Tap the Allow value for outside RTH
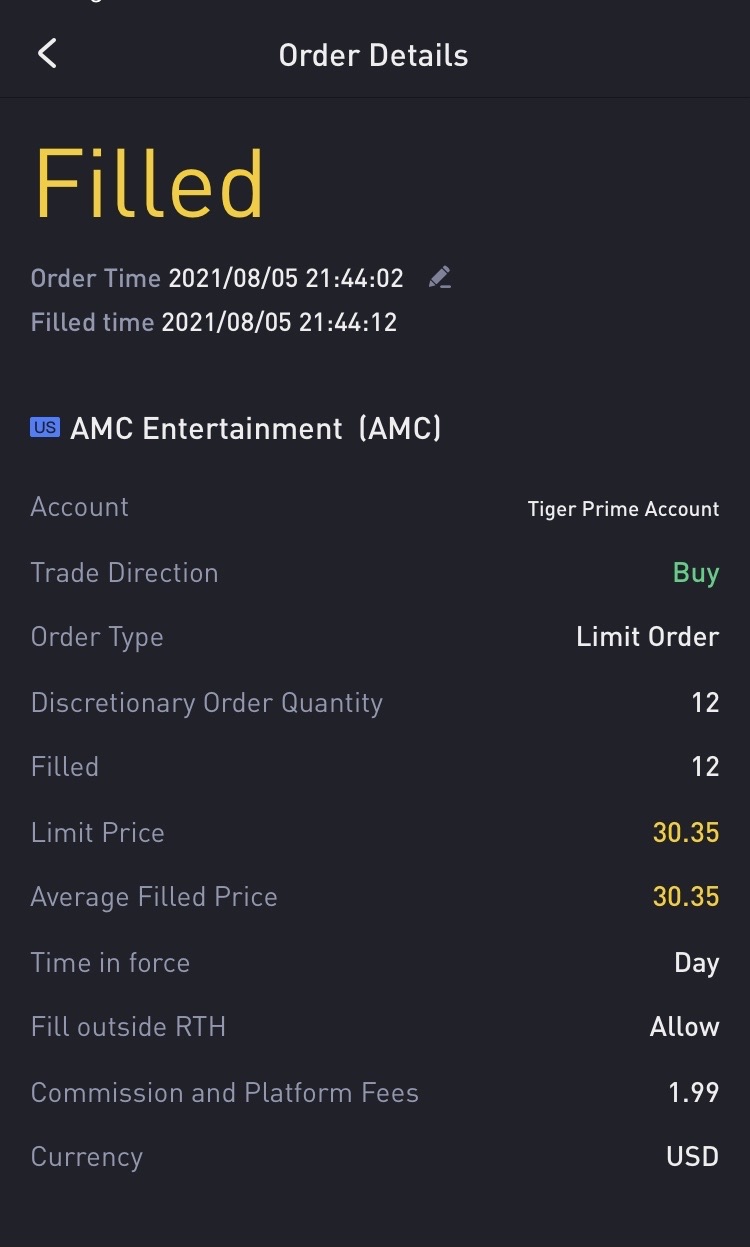 (684, 1027)
